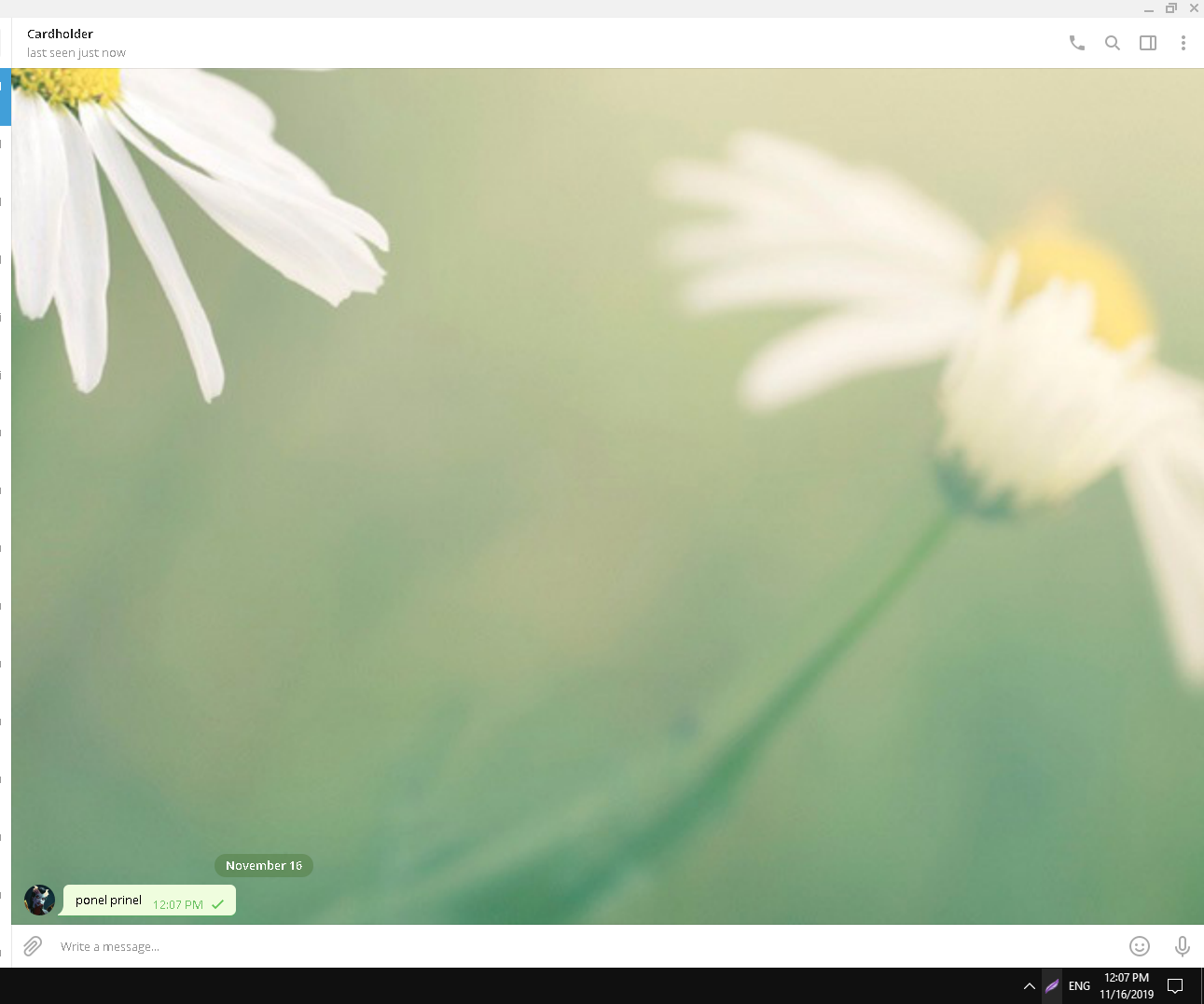Expand hidden system tray icons
The width and height of the screenshot is (1204, 1004).
pyautogui.click(x=1029, y=986)
